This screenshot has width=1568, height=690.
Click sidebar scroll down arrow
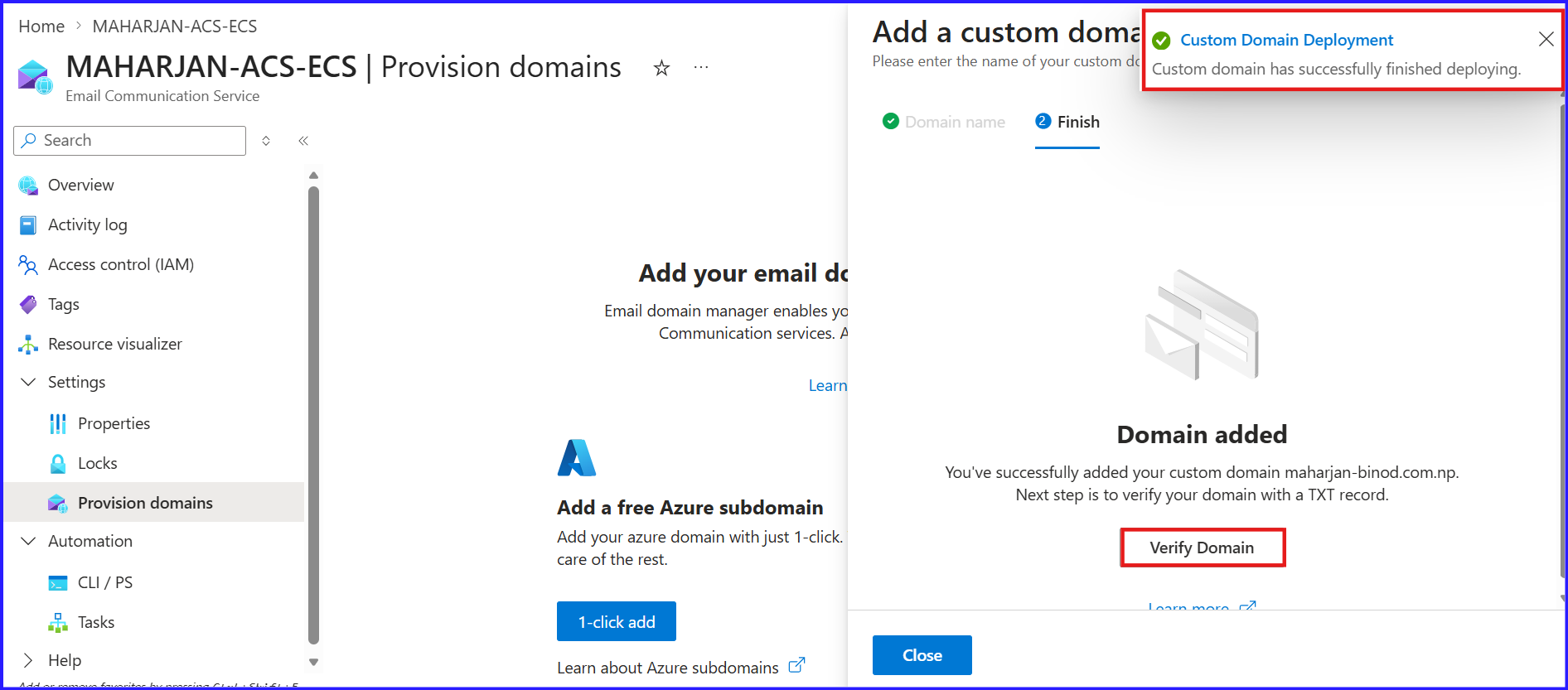pyautogui.click(x=313, y=662)
